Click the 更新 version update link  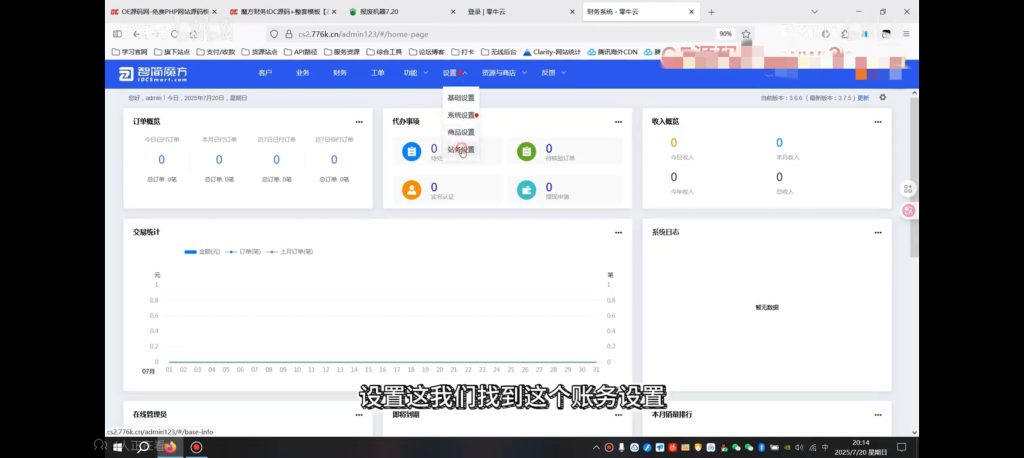pos(863,98)
